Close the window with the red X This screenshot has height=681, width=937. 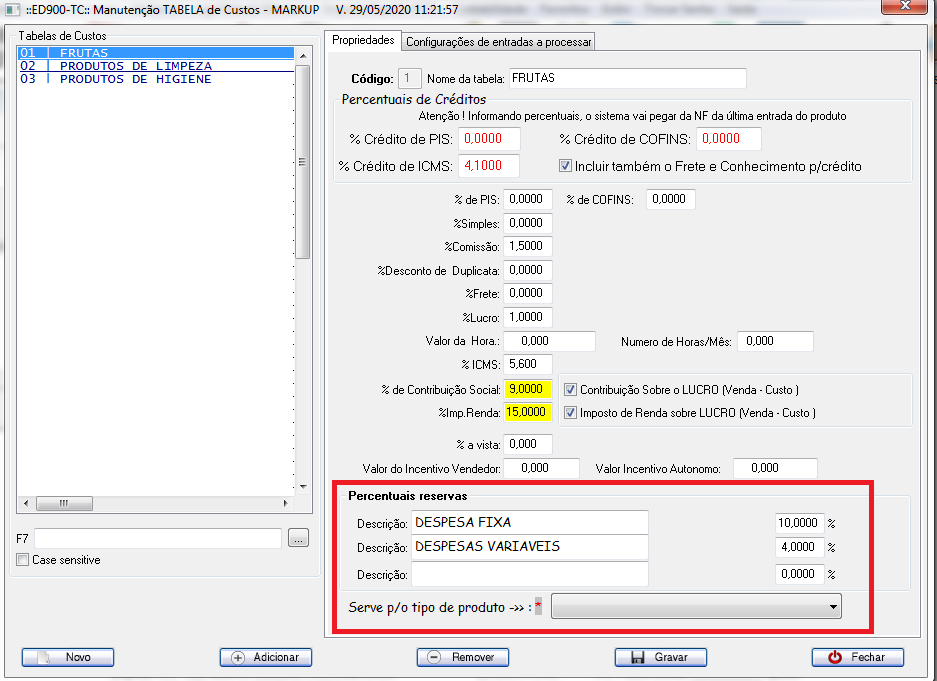(908, 9)
